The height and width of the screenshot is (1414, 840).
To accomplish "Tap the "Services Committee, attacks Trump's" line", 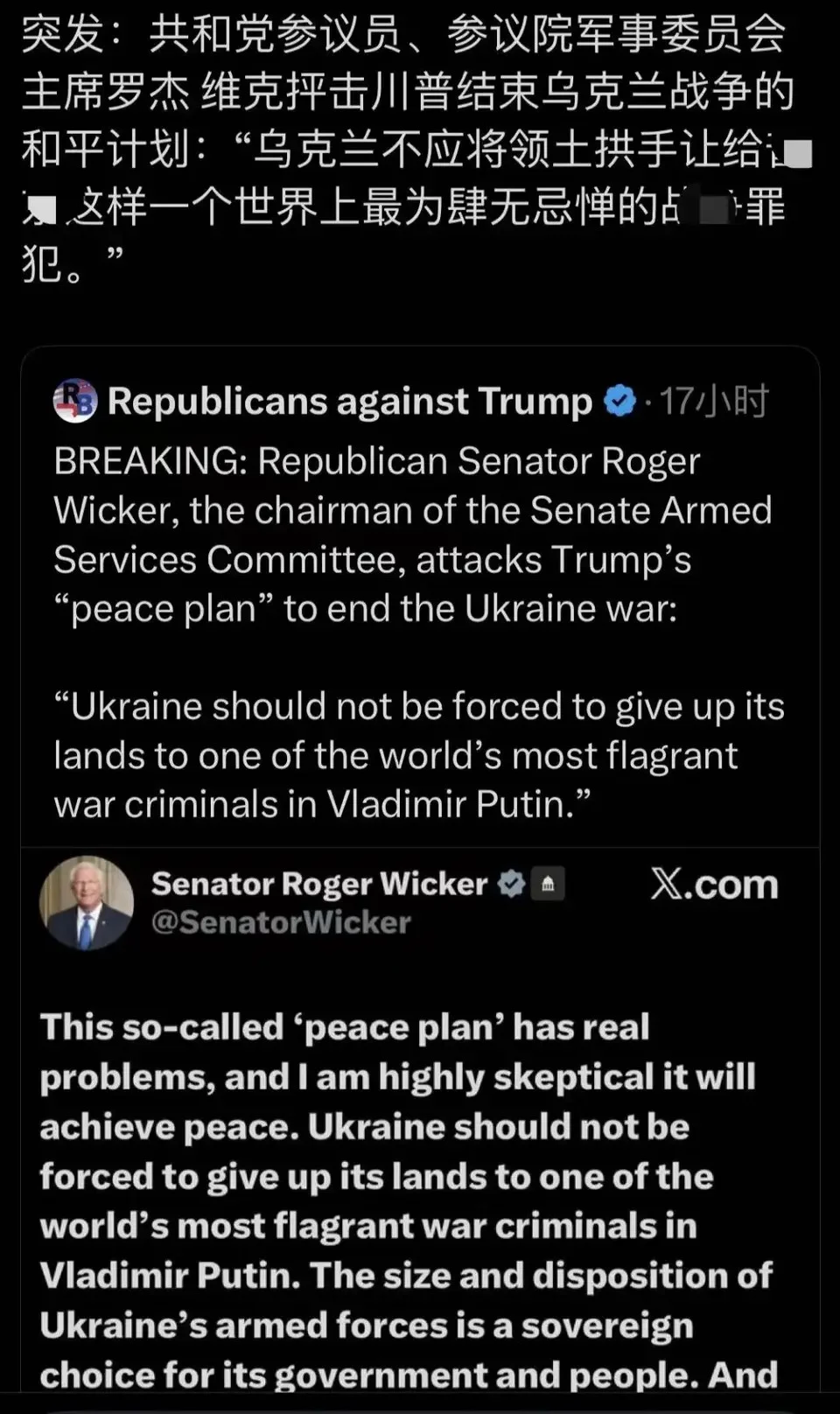I will click(x=373, y=560).
